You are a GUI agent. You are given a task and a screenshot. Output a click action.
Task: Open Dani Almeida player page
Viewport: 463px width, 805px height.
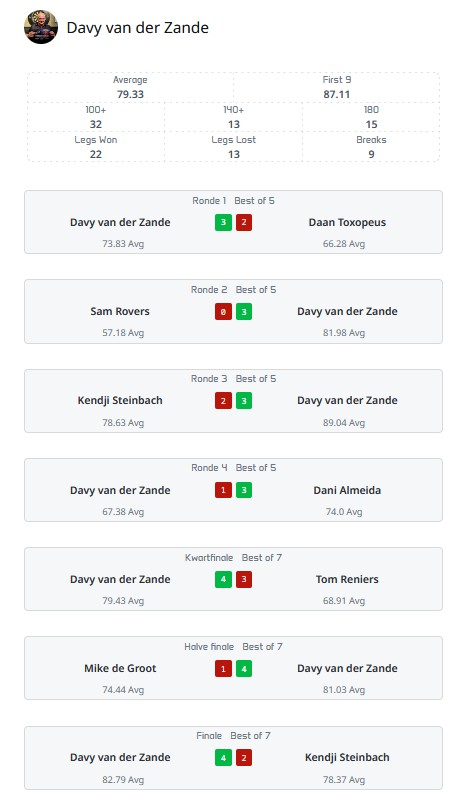(x=347, y=490)
